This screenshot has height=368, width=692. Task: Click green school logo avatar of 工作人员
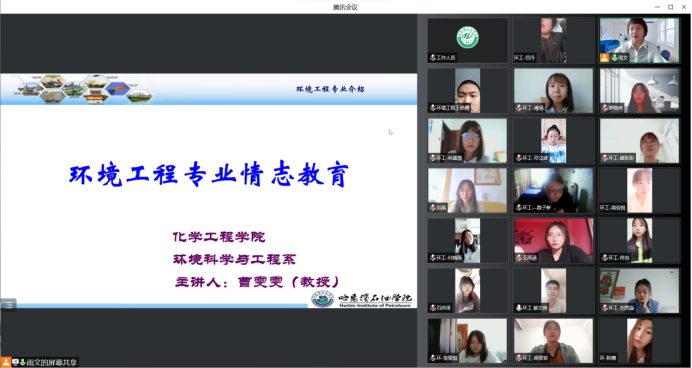pos(467,38)
